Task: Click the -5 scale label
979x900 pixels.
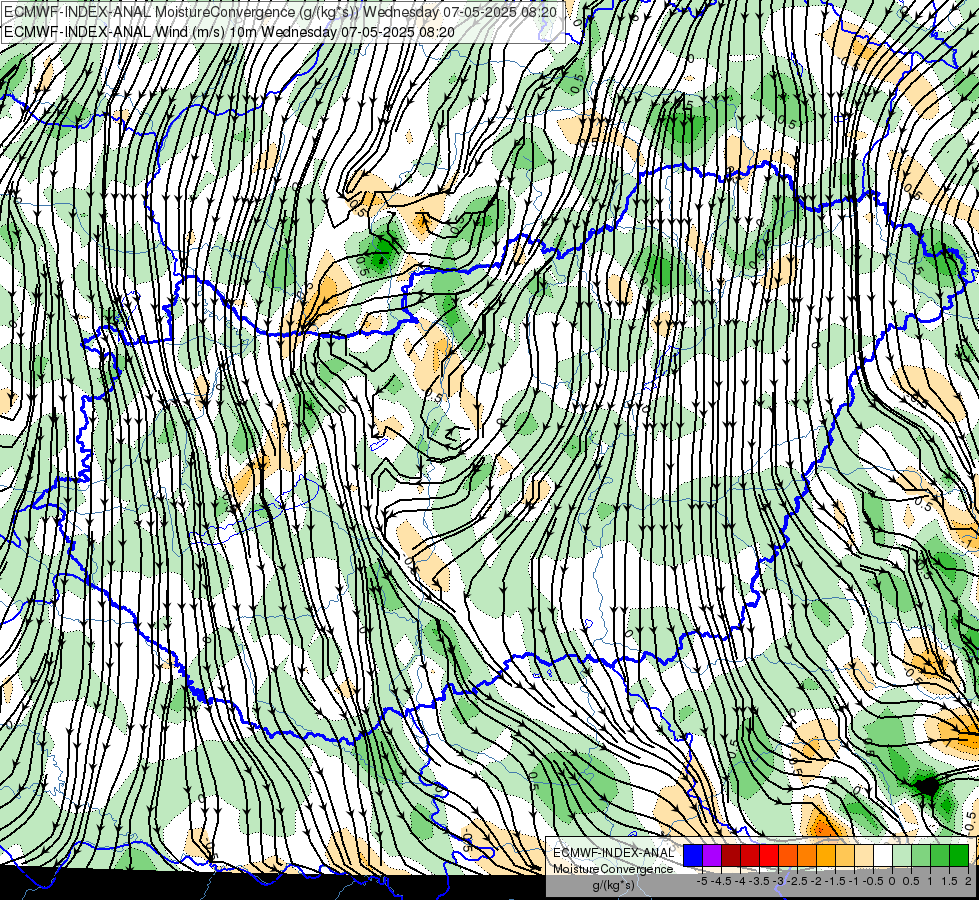Action: tap(702, 881)
